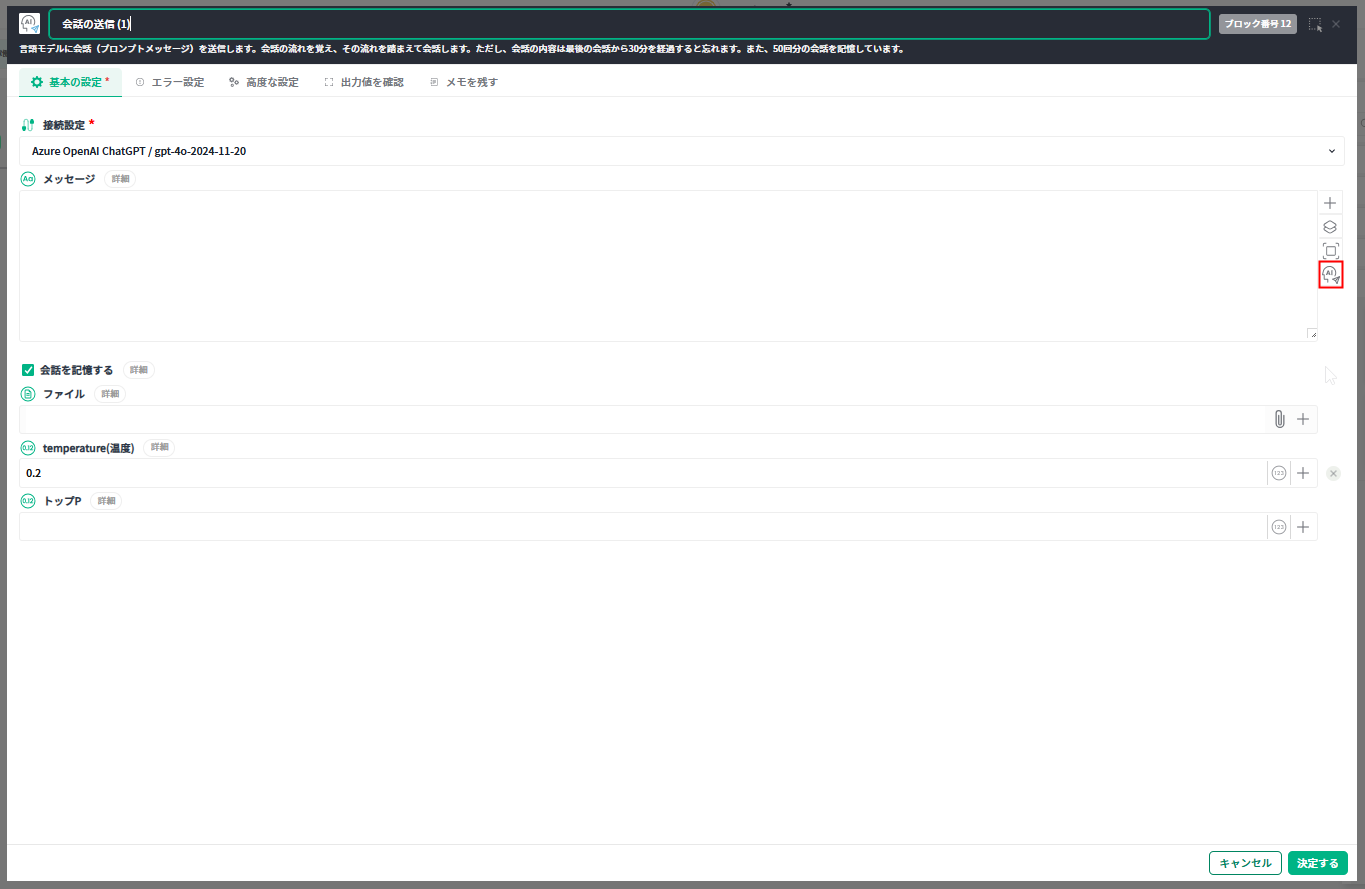Open the 高度な設定 tab

coord(264,82)
